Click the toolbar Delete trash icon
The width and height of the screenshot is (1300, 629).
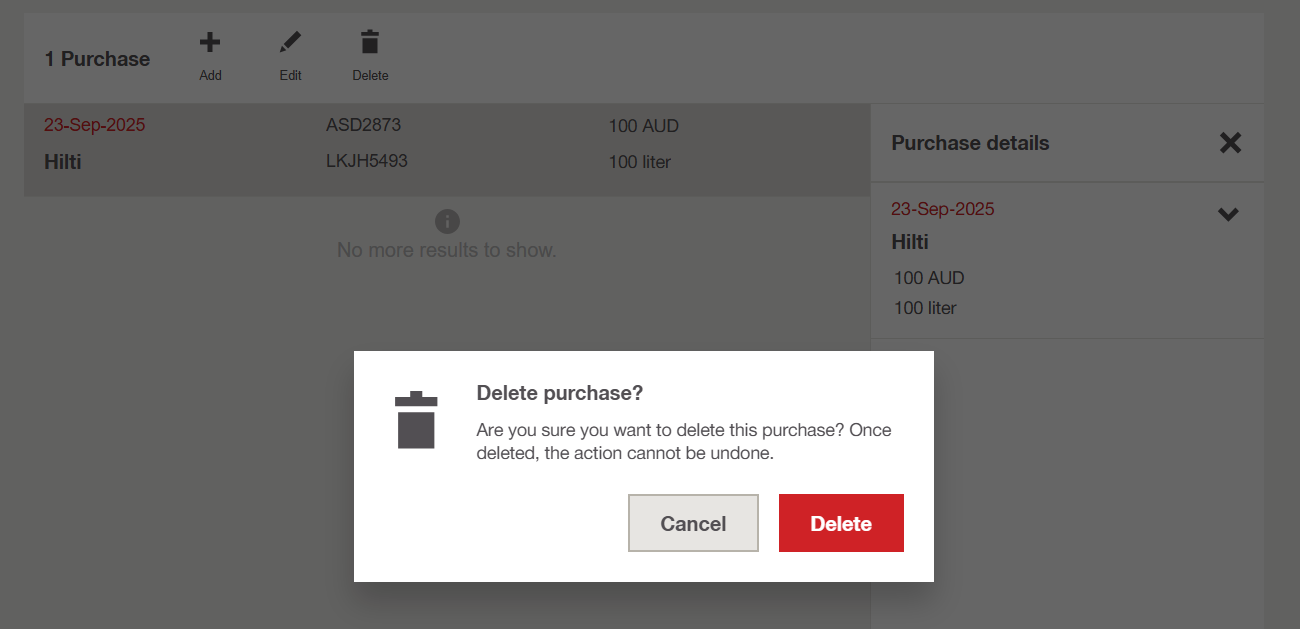(370, 43)
